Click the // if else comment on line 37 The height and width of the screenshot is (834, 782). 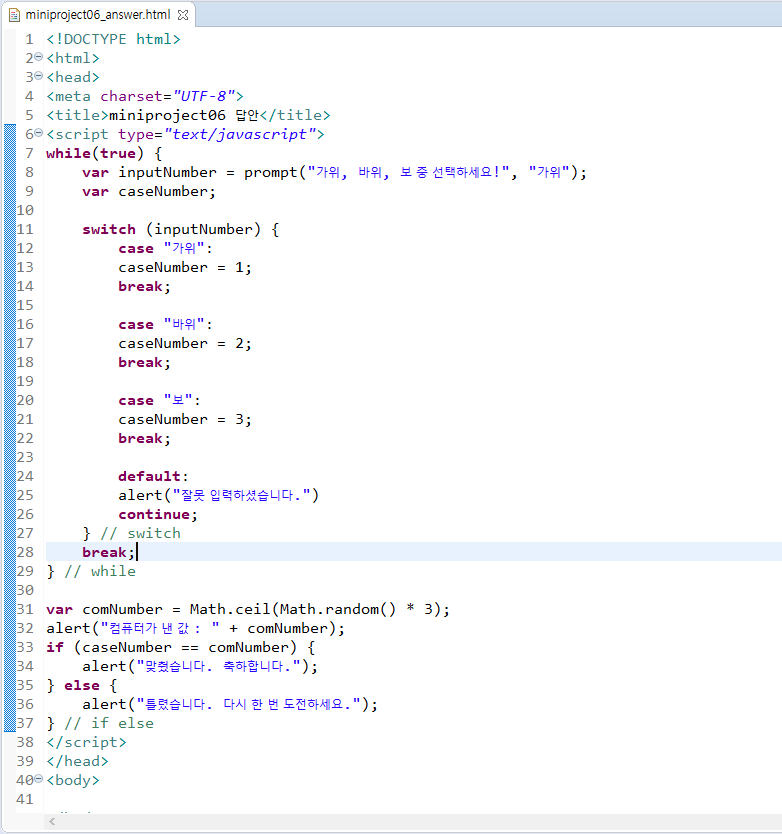pyautogui.click(x=109, y=723)
